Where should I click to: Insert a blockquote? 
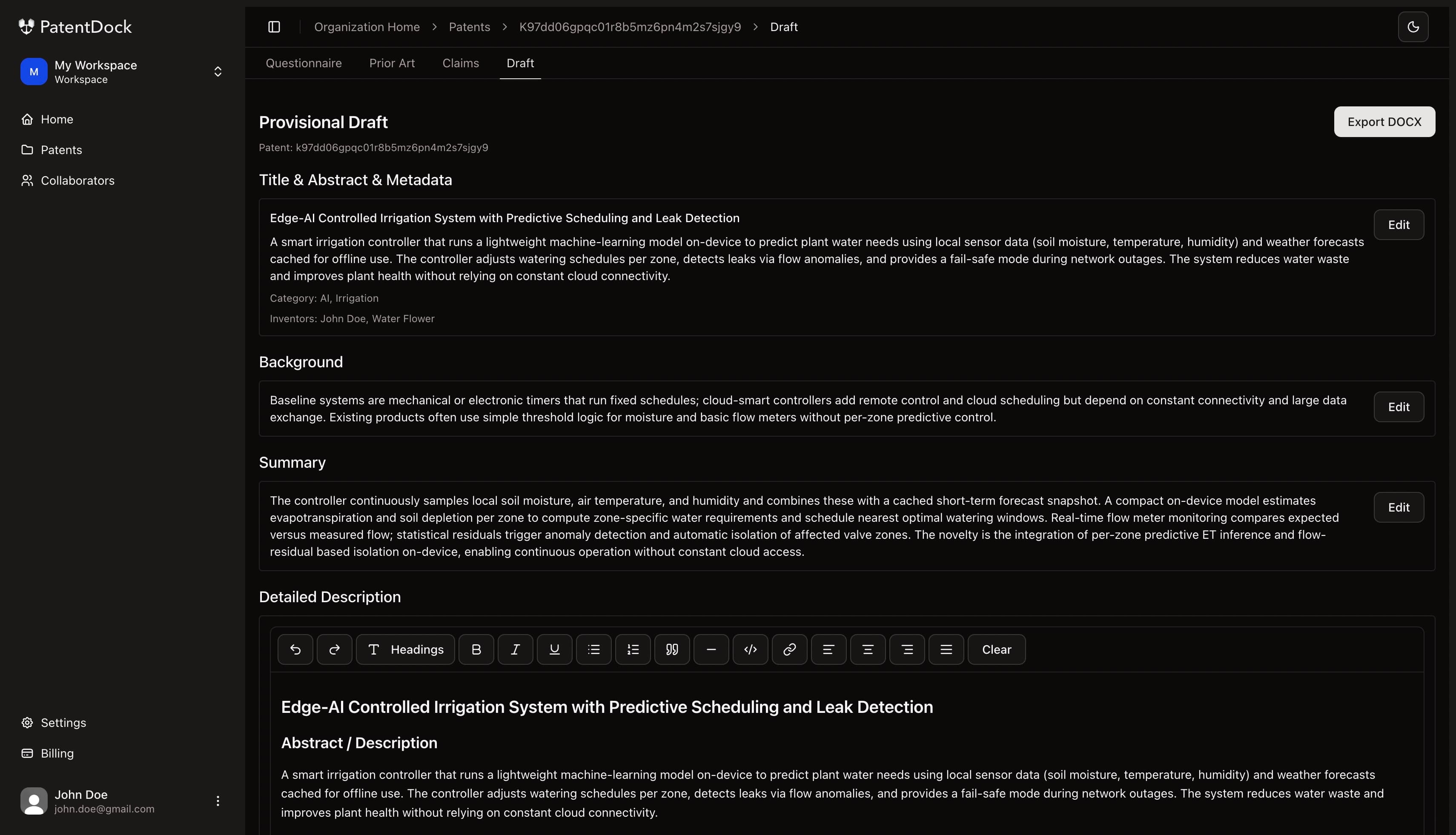(x=671, y=649)
